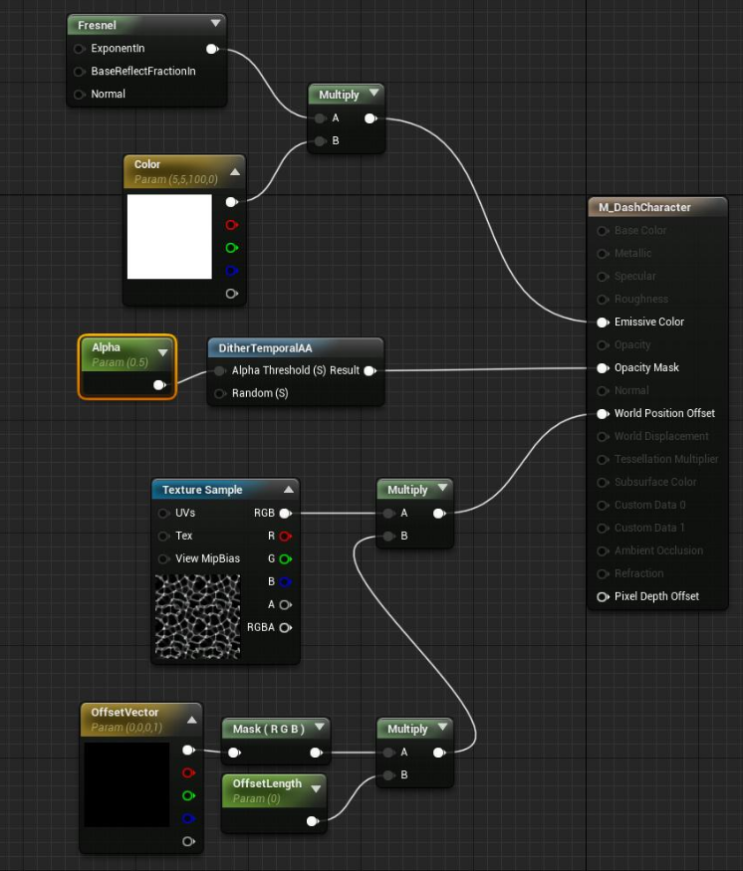This screenshot has height=871, width=743.
Task: Click the Pixel Depth Offset input pin
Action: (x=602, y=597)
